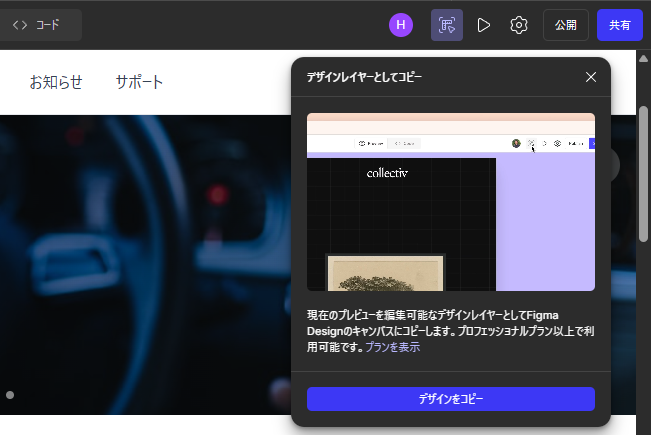Click the scrollbar track below the thumb
The height and width of the screenshot is (435, 651).
coord(643,330)
